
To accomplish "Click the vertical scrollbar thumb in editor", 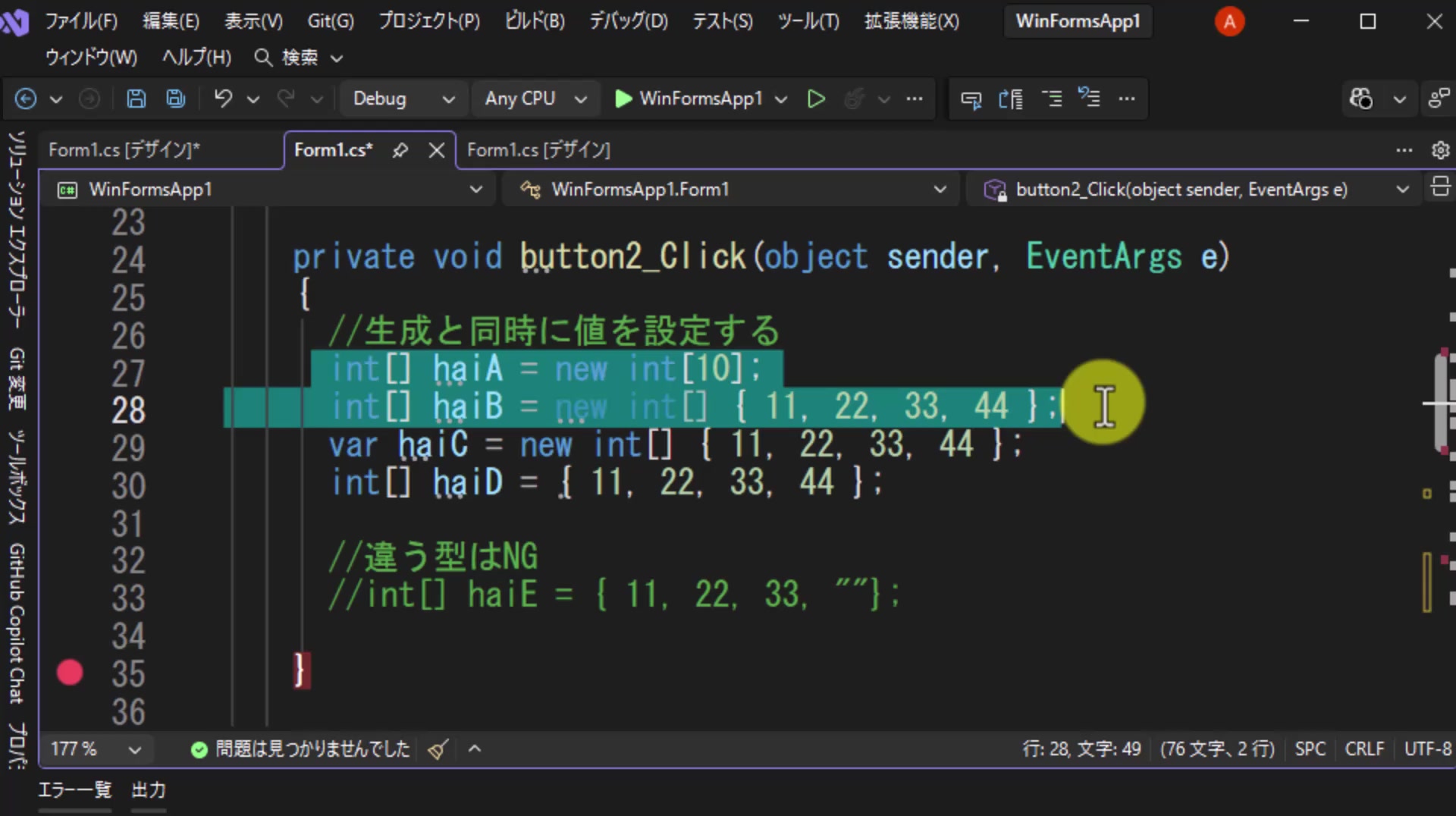I will [x=1442, y=403].
